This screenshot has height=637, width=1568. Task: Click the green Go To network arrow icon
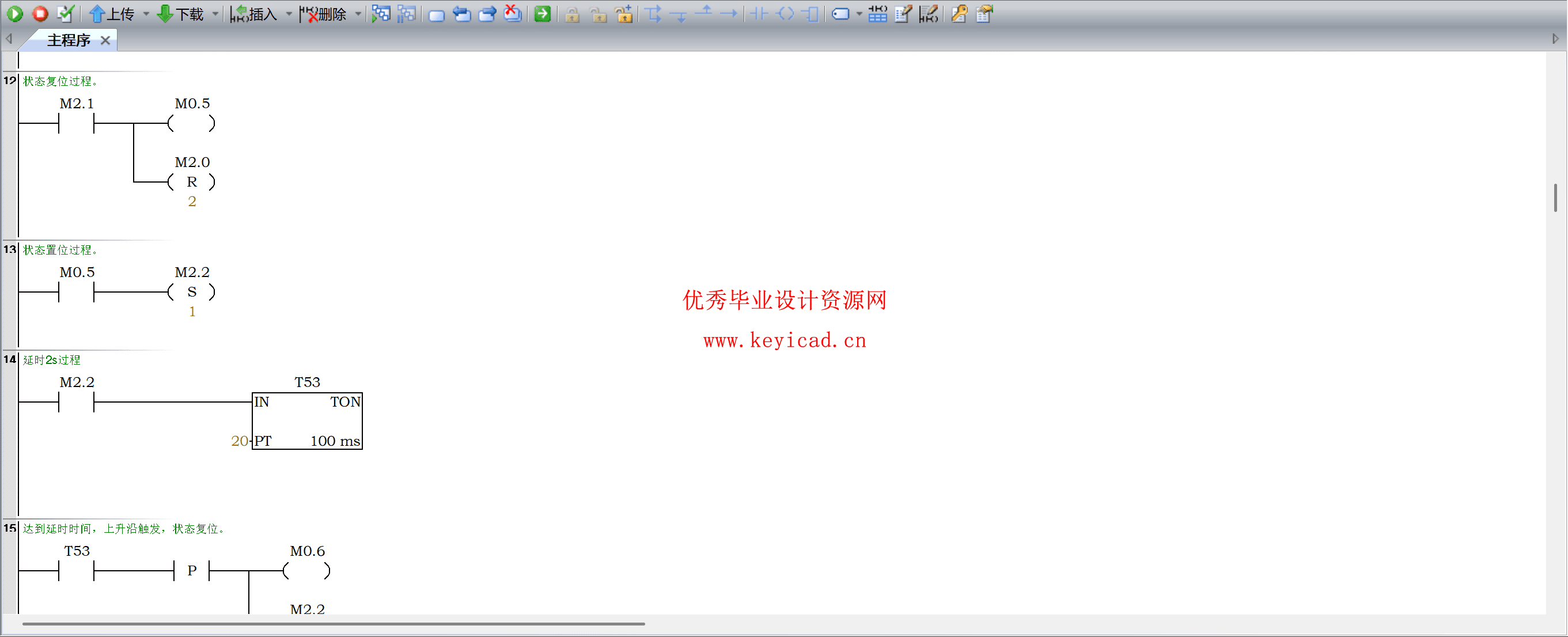click(x=542, y=13)
